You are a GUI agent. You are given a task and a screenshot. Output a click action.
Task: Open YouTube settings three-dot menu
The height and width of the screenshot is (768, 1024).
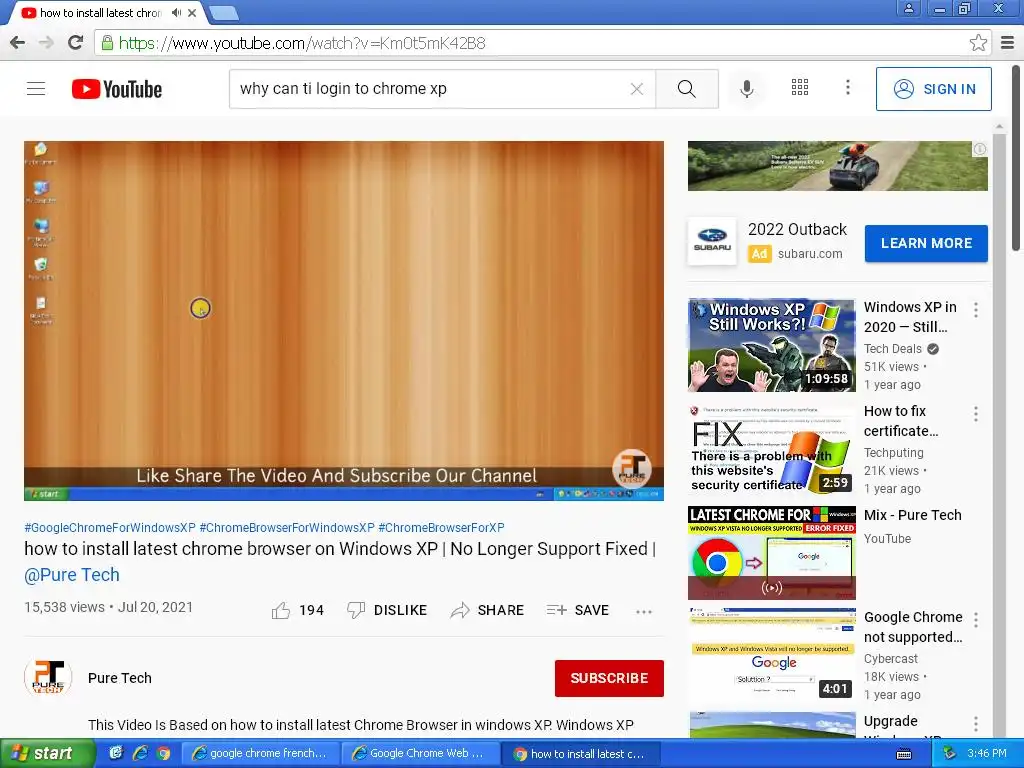(848, 88)
